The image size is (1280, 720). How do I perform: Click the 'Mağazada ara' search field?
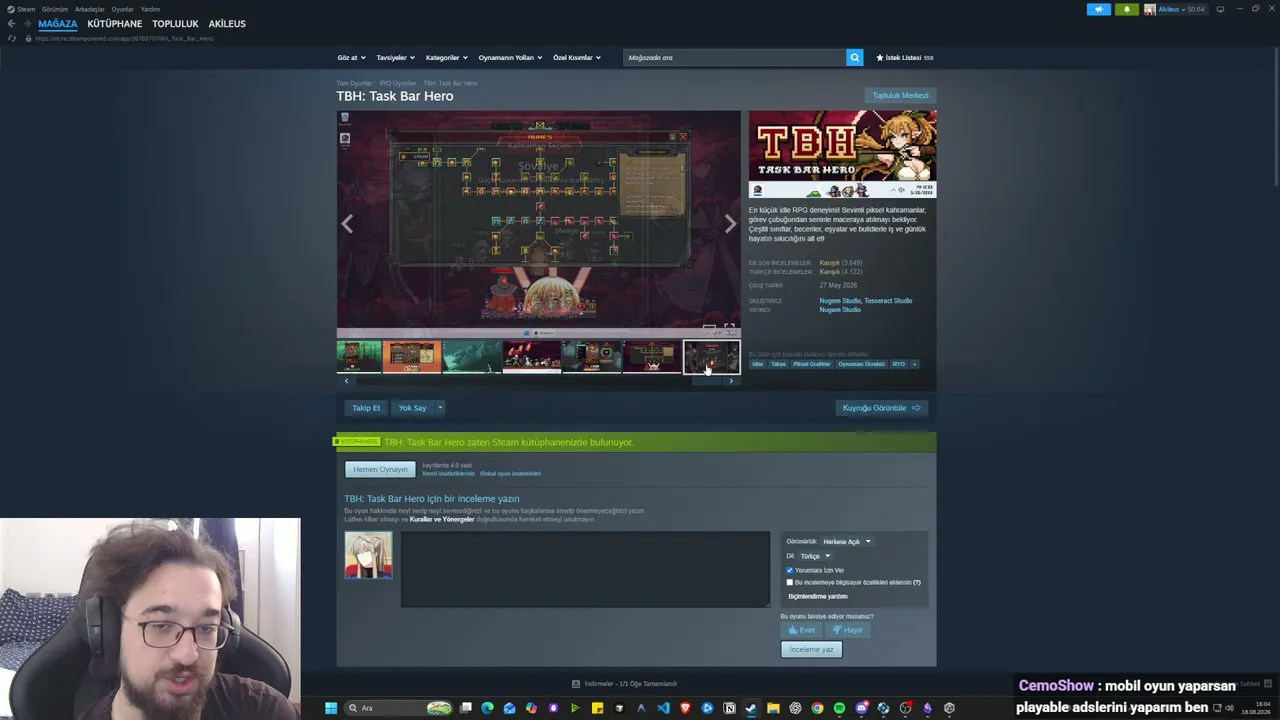tap(734, 58)
